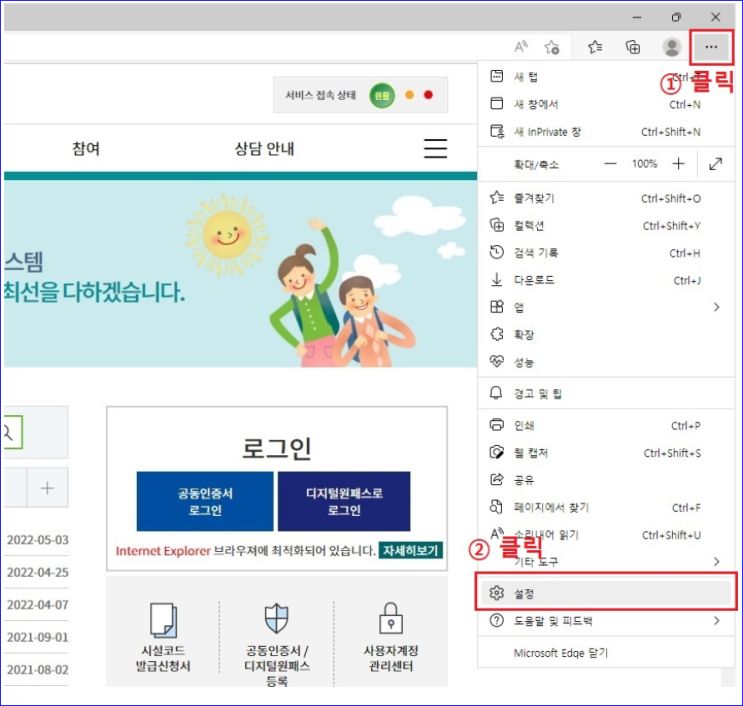Viewport: 743px width, 706px height.
Task: Select 새 탭 in the menu
Action: (x=606, y=77)
